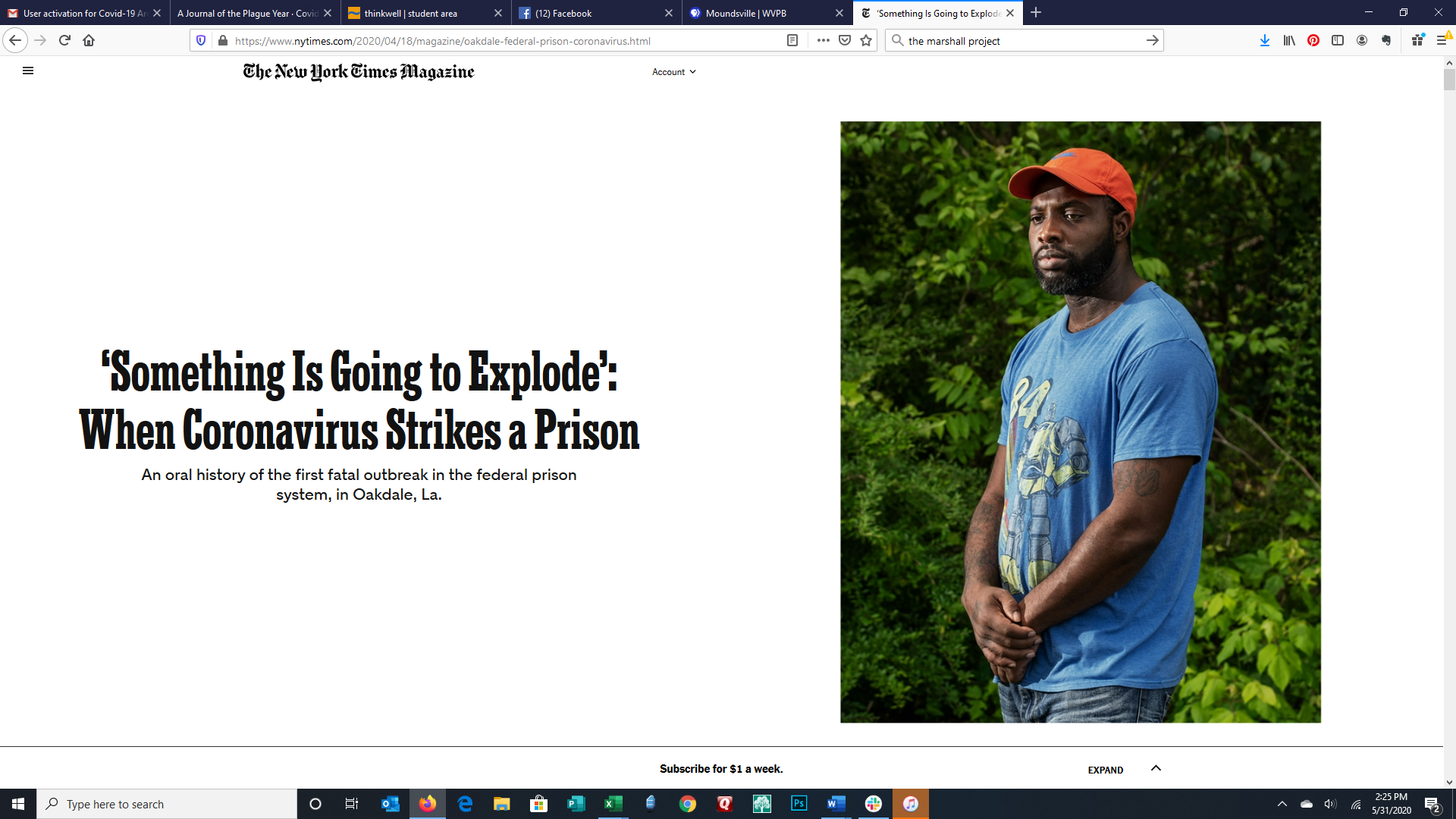The image size is (1456, 819).
Task: Open page actions three-dot menu
Action: tap(823, 41)
